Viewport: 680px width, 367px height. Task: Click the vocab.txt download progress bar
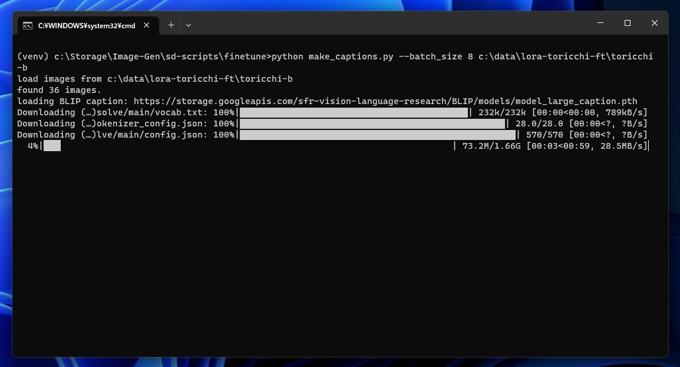354,112
